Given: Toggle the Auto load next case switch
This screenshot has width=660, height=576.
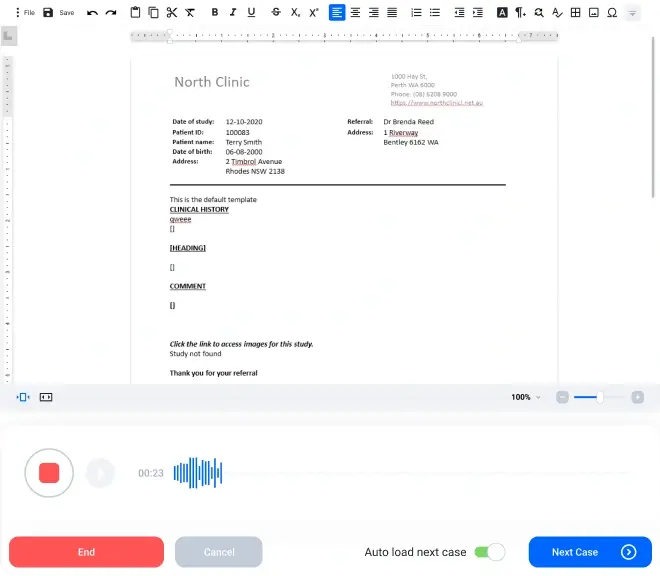Looking at the screenshot, I should tap(489, 552).
